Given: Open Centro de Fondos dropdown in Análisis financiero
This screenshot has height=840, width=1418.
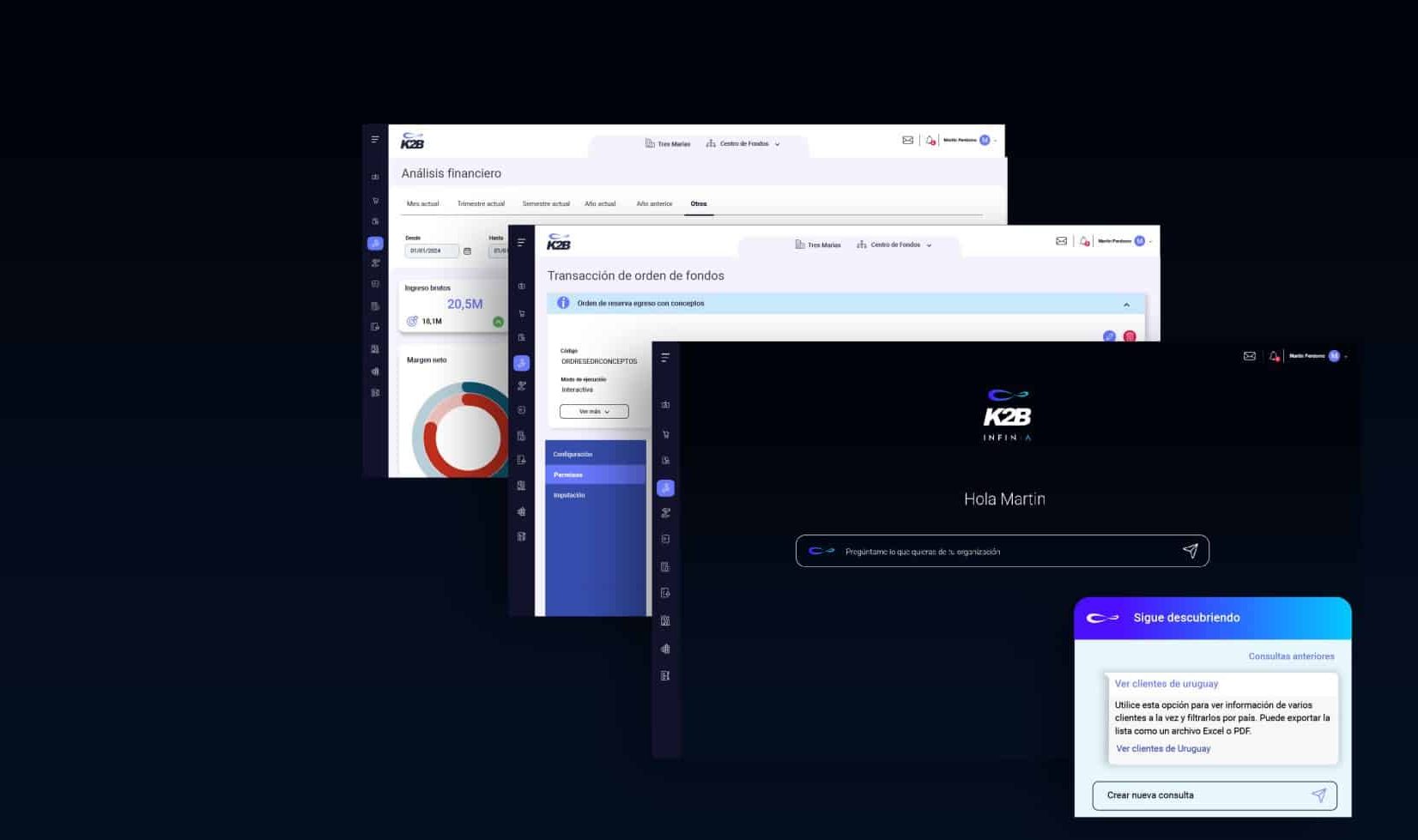Looking at the screenshot, I should 743,144.
